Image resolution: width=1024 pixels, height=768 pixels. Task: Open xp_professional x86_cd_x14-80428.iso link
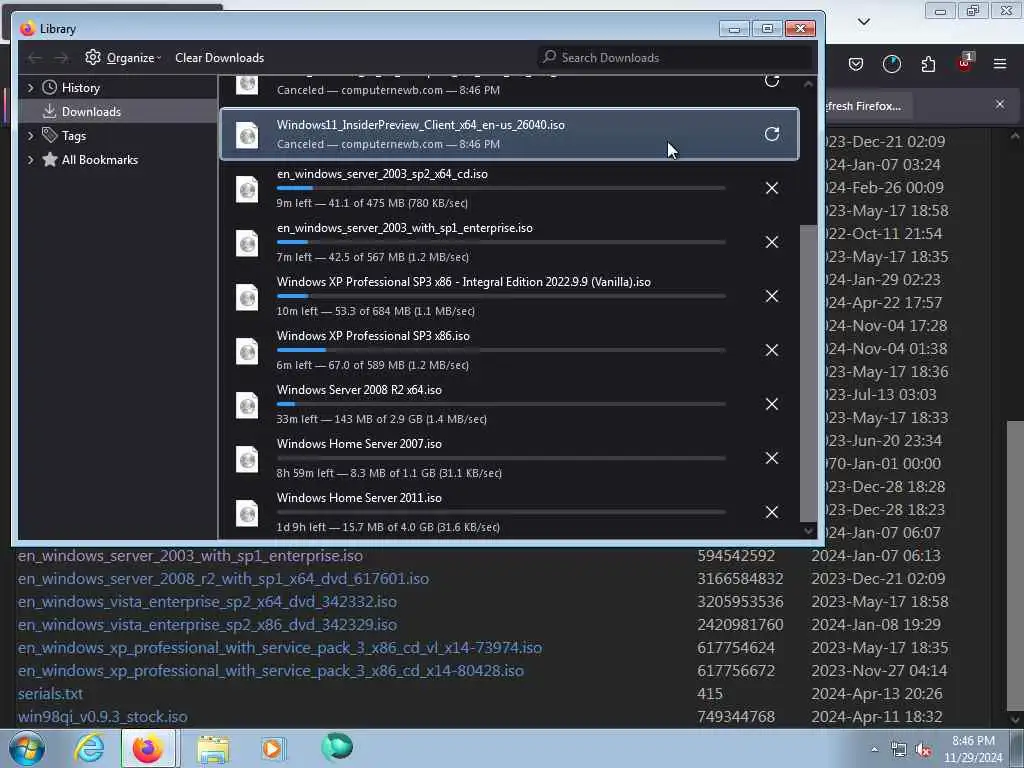tap(270, 671)
